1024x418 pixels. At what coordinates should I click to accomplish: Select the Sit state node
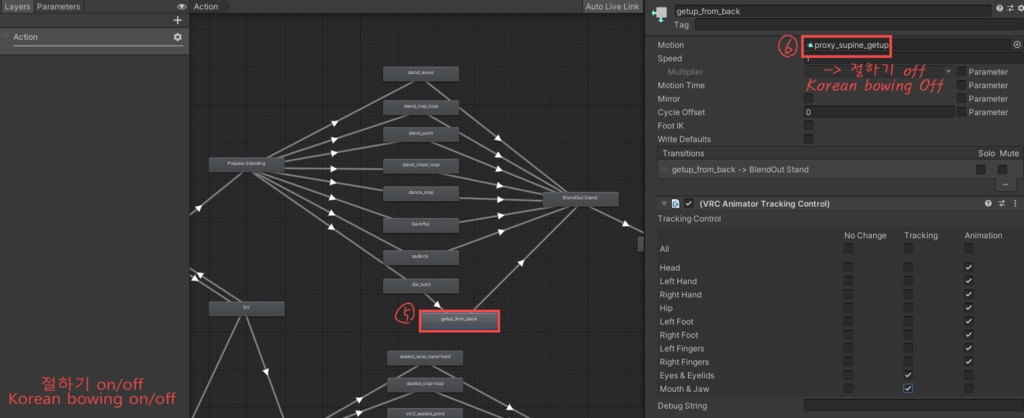246,308
